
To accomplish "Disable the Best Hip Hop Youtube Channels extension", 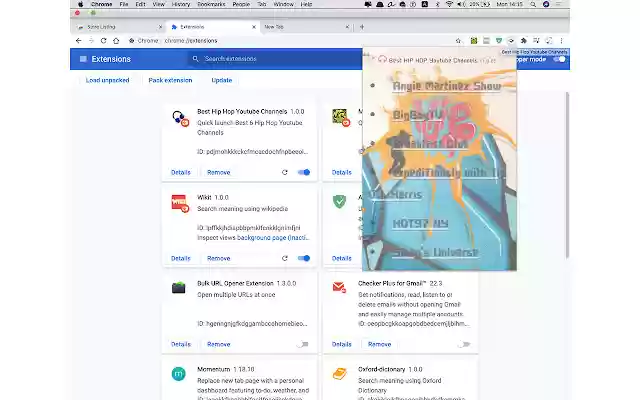I will point(304,172).
